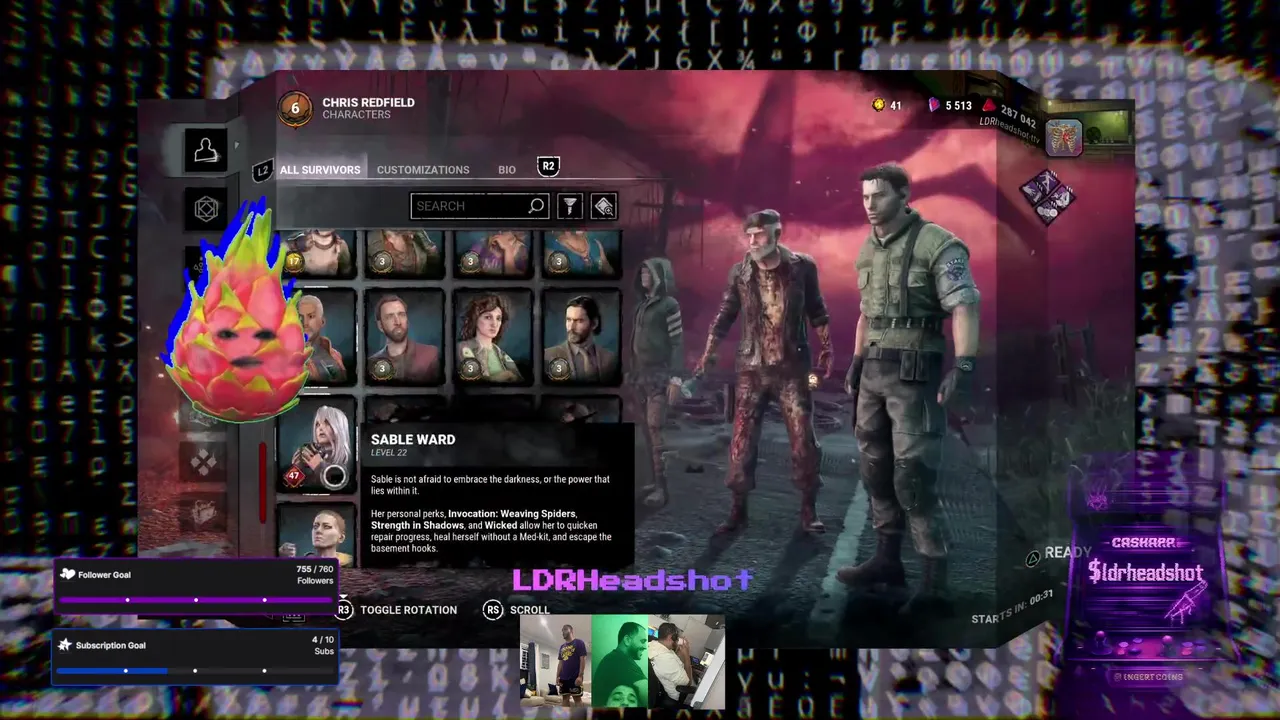Viewport: 1280px width, 720px height.
Task: Click the READY button
Action: tap(1068, 552)
